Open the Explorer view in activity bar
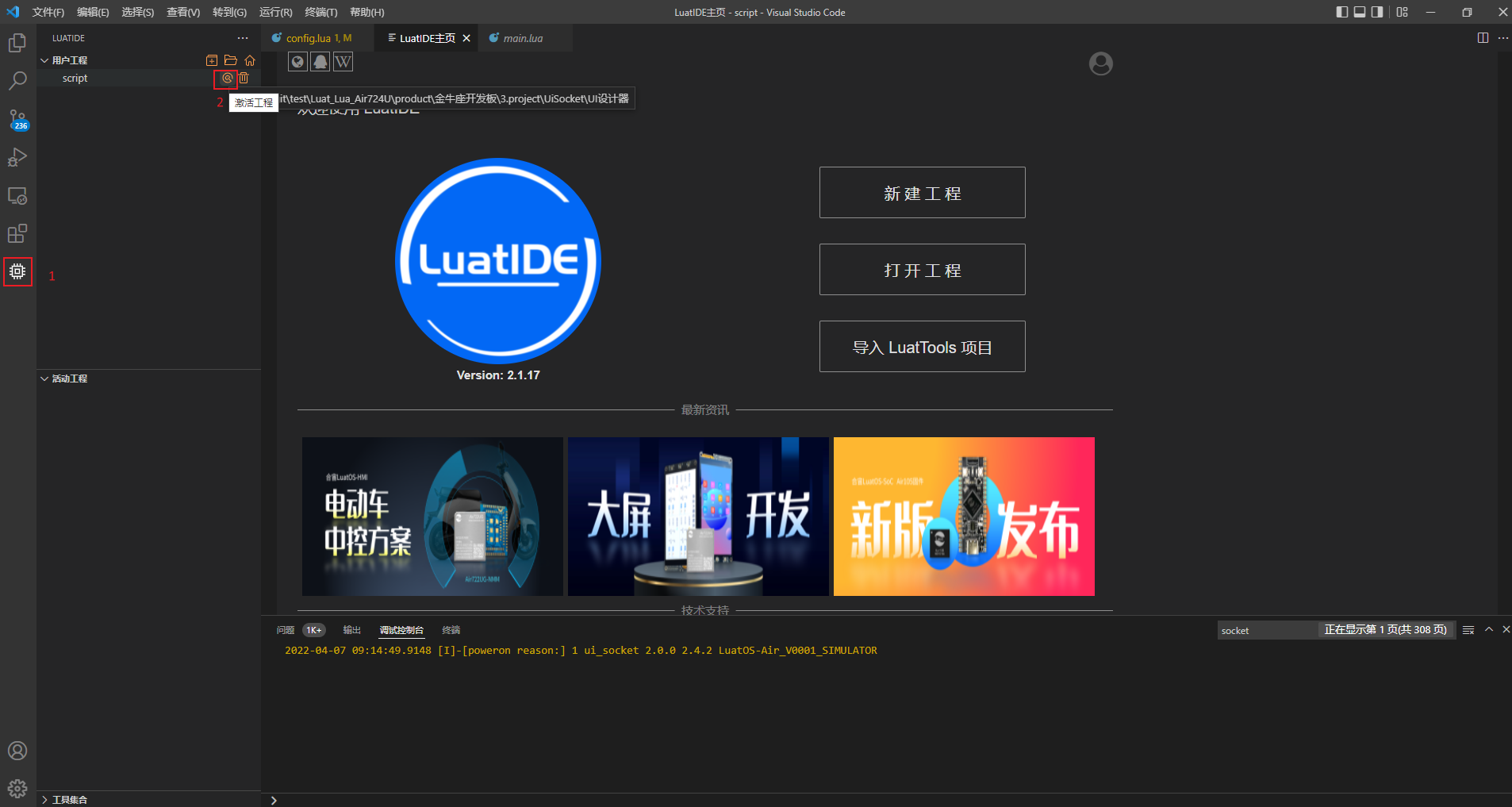This screenshot has width=1512, height=807. click(17, 43)
